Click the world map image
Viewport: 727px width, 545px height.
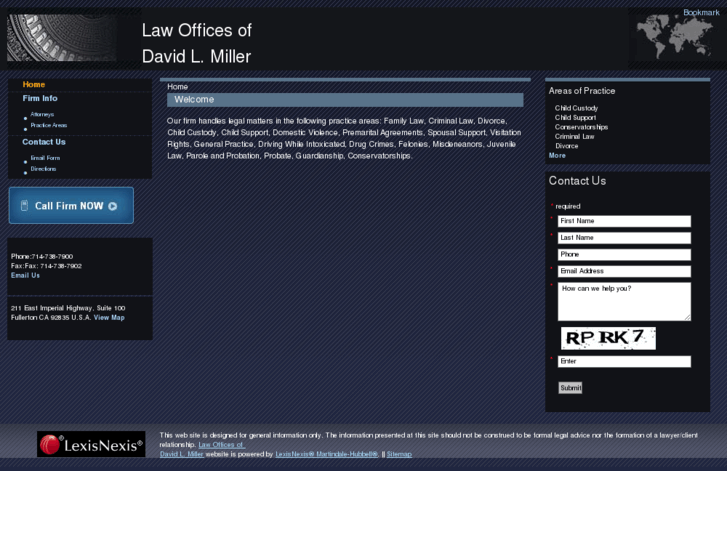tap(674, 36)
